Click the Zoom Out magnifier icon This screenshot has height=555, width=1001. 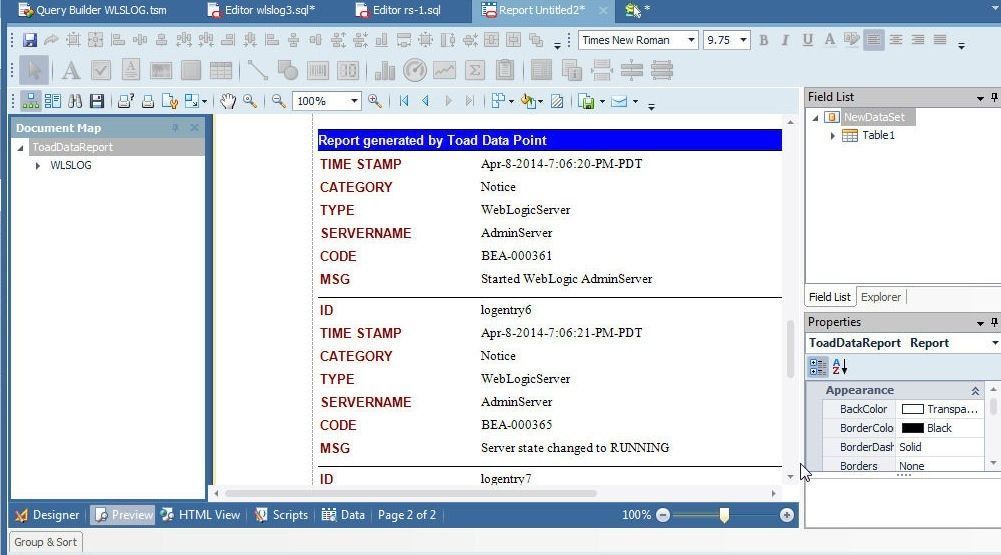(278, 101)
